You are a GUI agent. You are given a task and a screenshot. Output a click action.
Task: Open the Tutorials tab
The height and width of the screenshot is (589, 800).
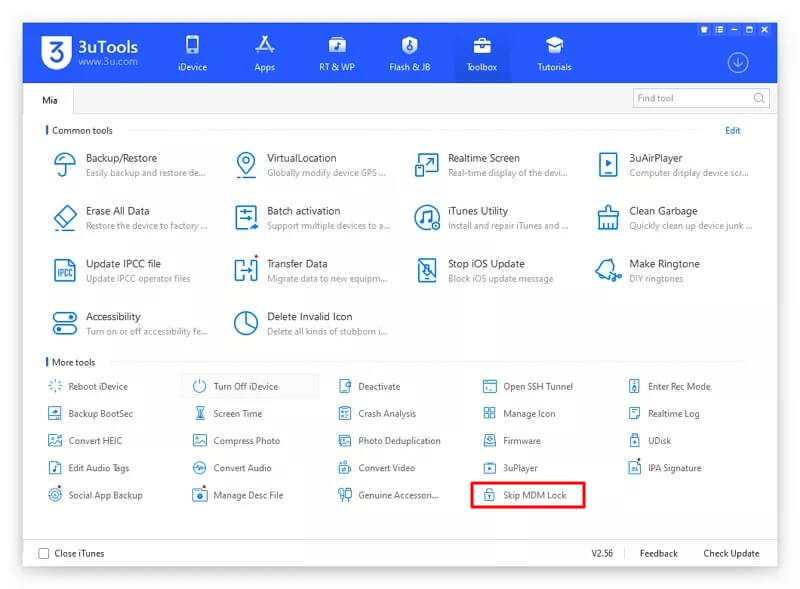point(554,53)
